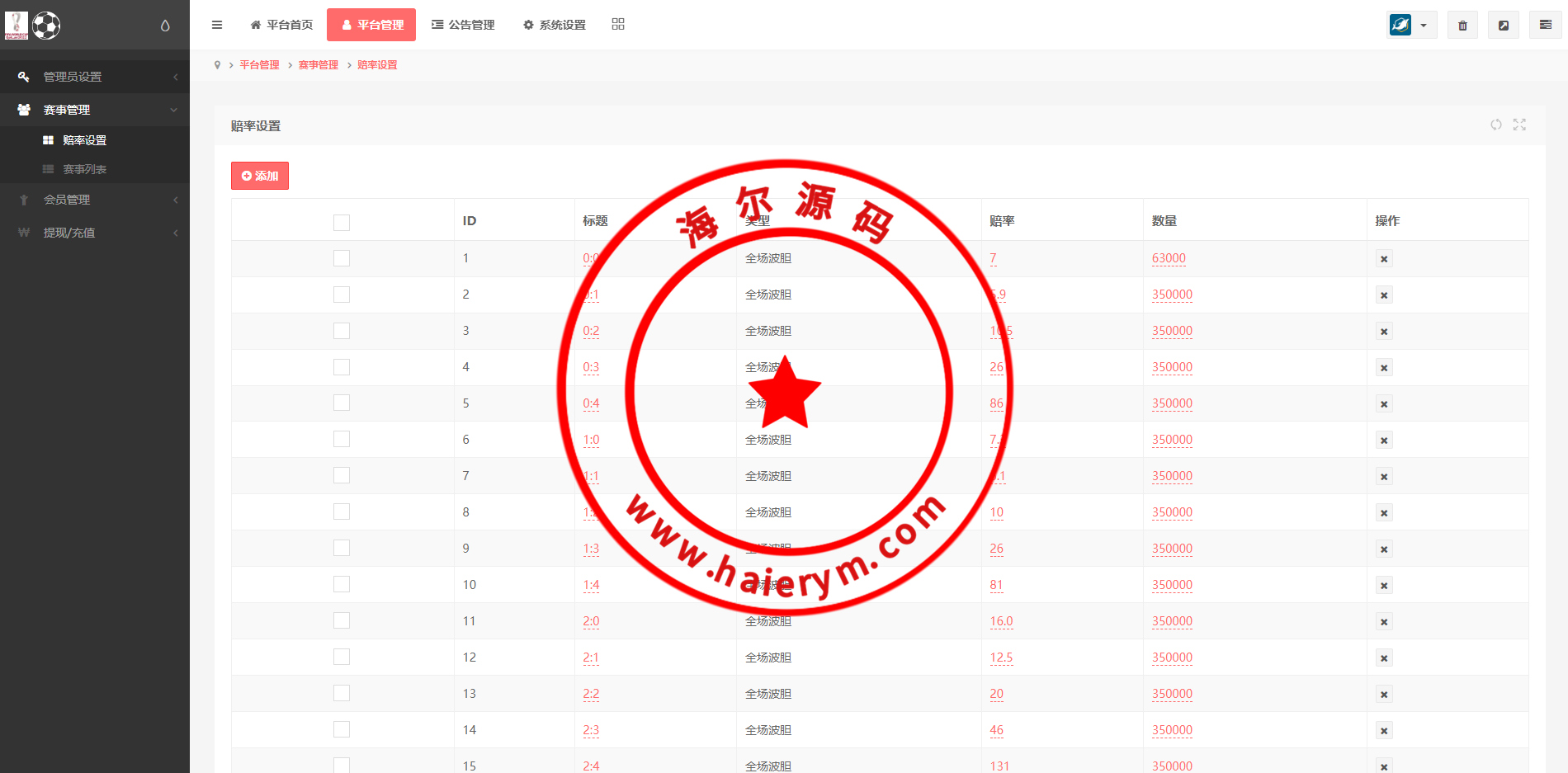Delete row with ID 1
The image size is (1568, 773).
pyautogui.click(x=1384, y=259)
